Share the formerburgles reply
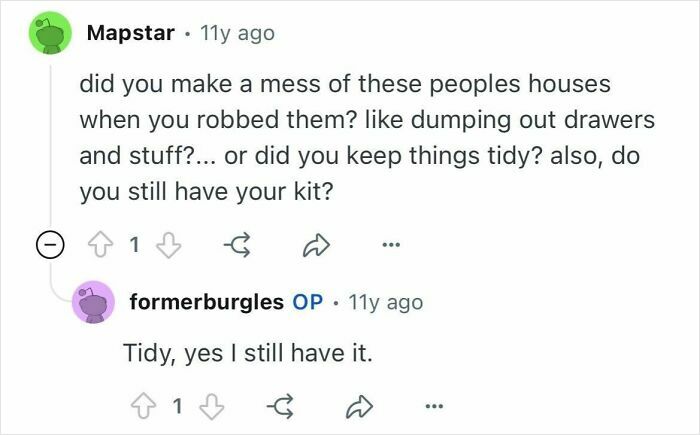700x435 pixels. 359,406
